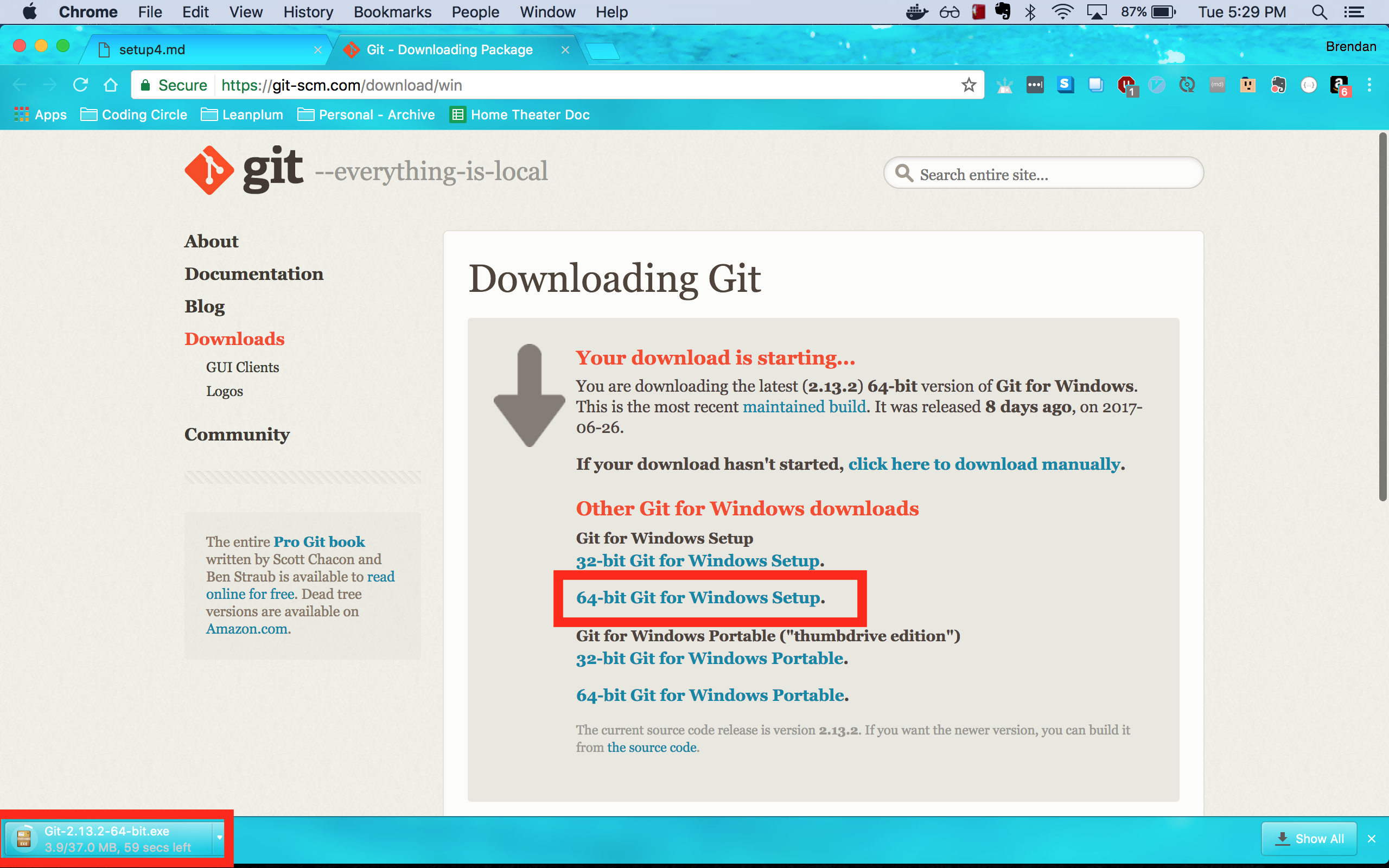This screenshot has width=1389, height=868.
Task: Click the Search entire site field
Action: (1043, 174)
